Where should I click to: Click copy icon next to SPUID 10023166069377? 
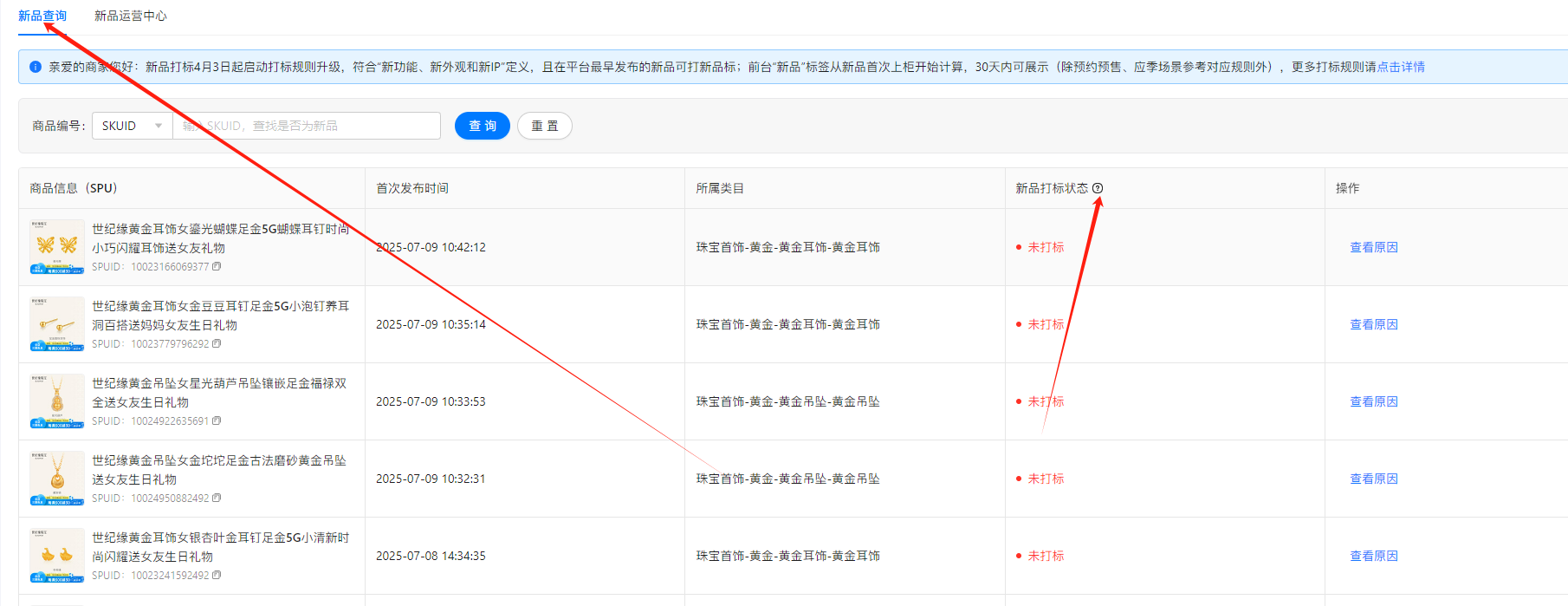pyautogui.click(x=217, y=267)
